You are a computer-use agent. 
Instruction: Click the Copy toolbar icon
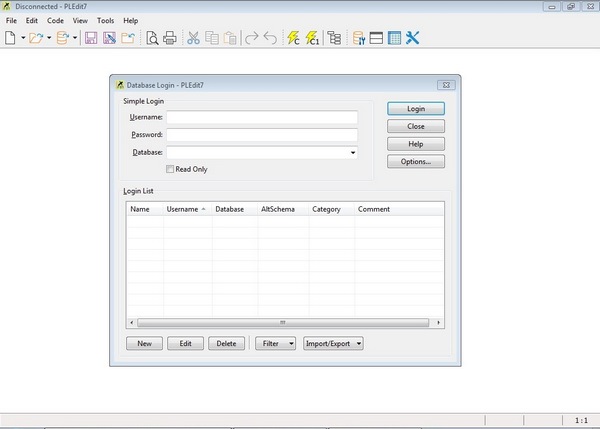pyautogui.click(x=212, y=38)
